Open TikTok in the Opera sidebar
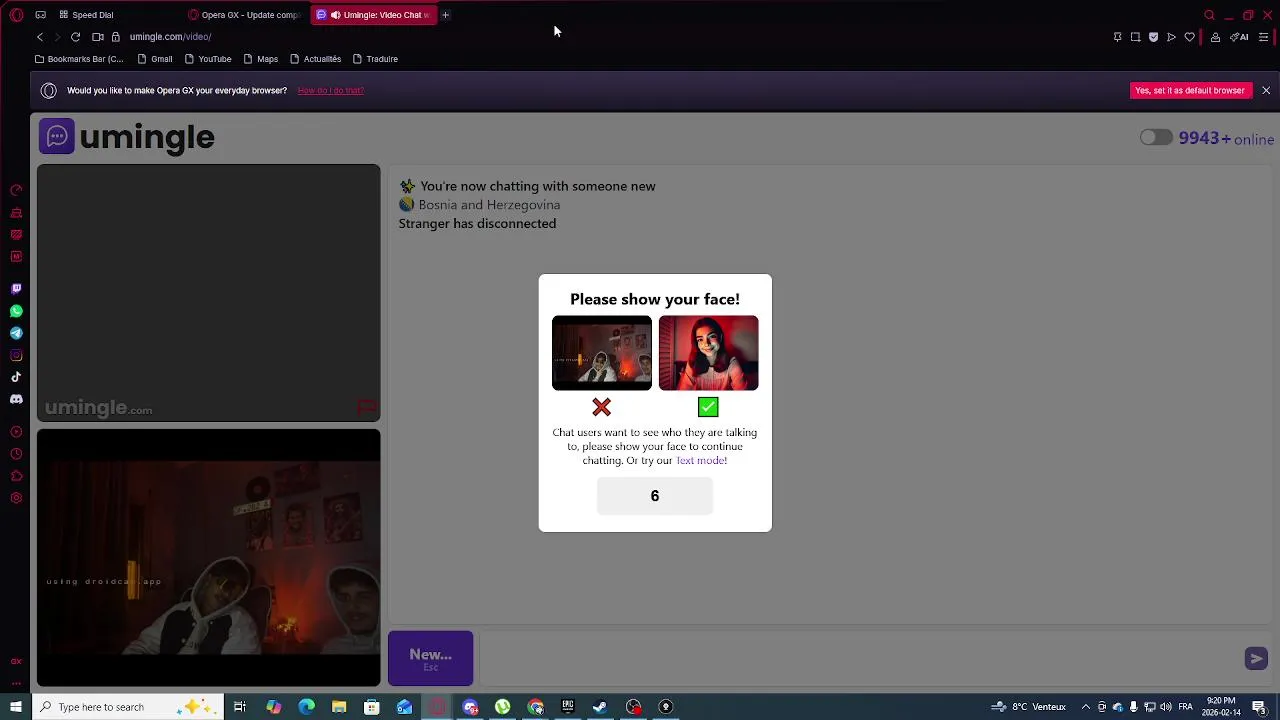The image size is (1280, 720). coord(16,377)
